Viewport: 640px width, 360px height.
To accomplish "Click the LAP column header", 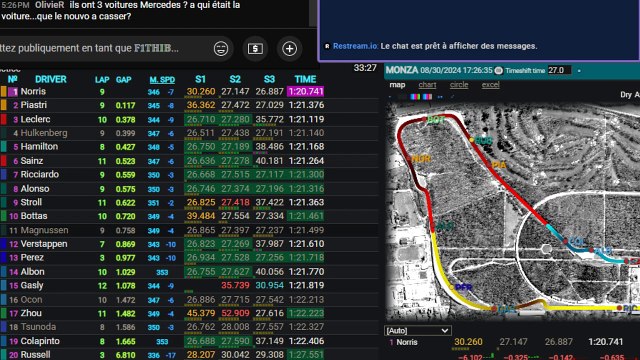I will pyautogui.click(x=102, y=80).
